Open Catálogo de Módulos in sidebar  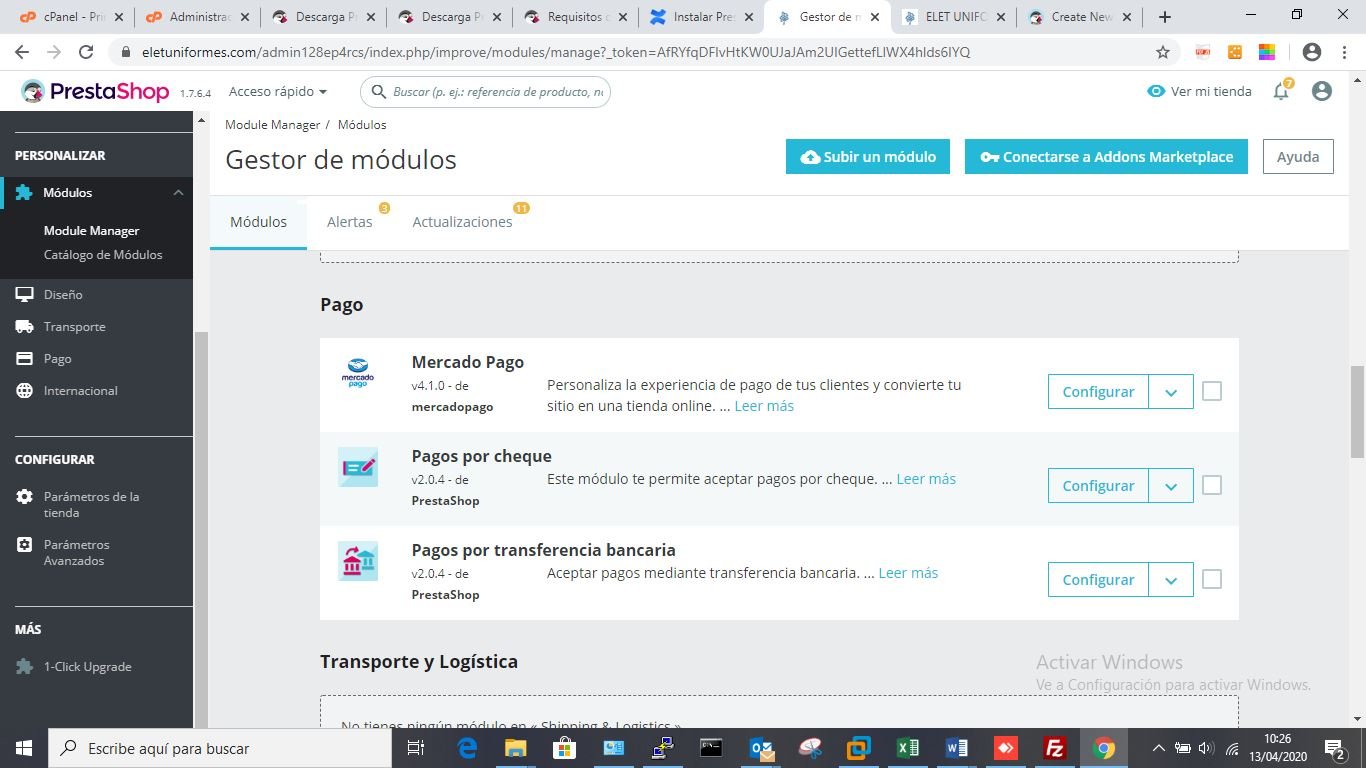(x=103, y=255)
